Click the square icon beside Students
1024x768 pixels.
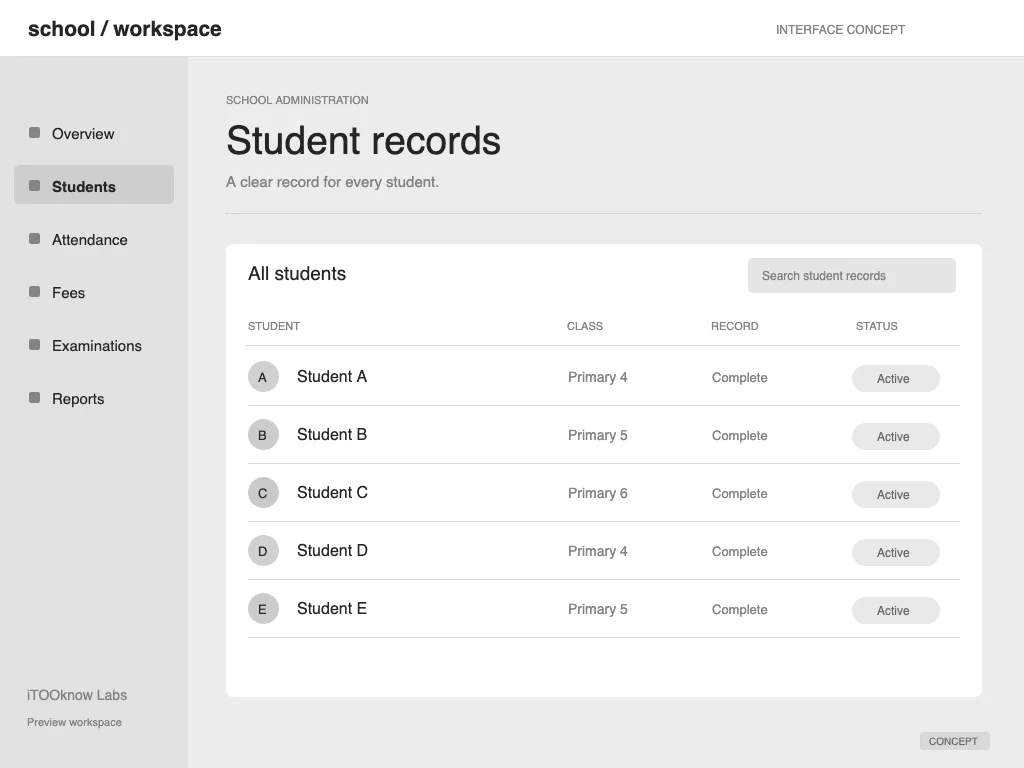(x=35, y=185)
